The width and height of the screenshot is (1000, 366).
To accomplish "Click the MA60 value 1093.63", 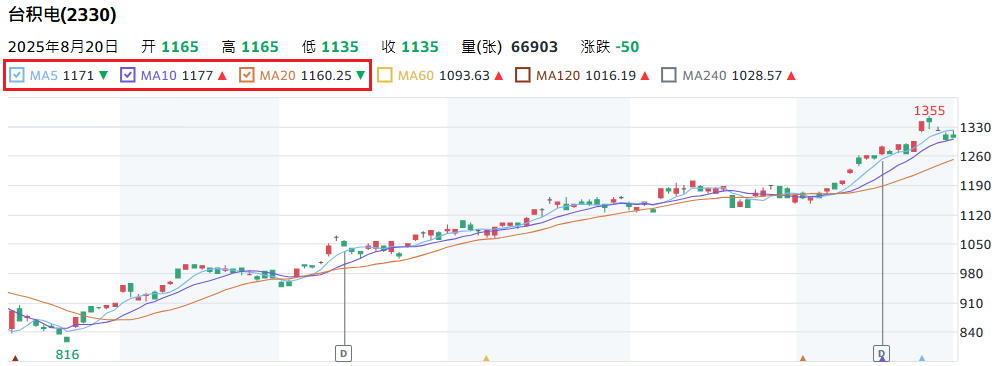I will click(x=465, y=75).
